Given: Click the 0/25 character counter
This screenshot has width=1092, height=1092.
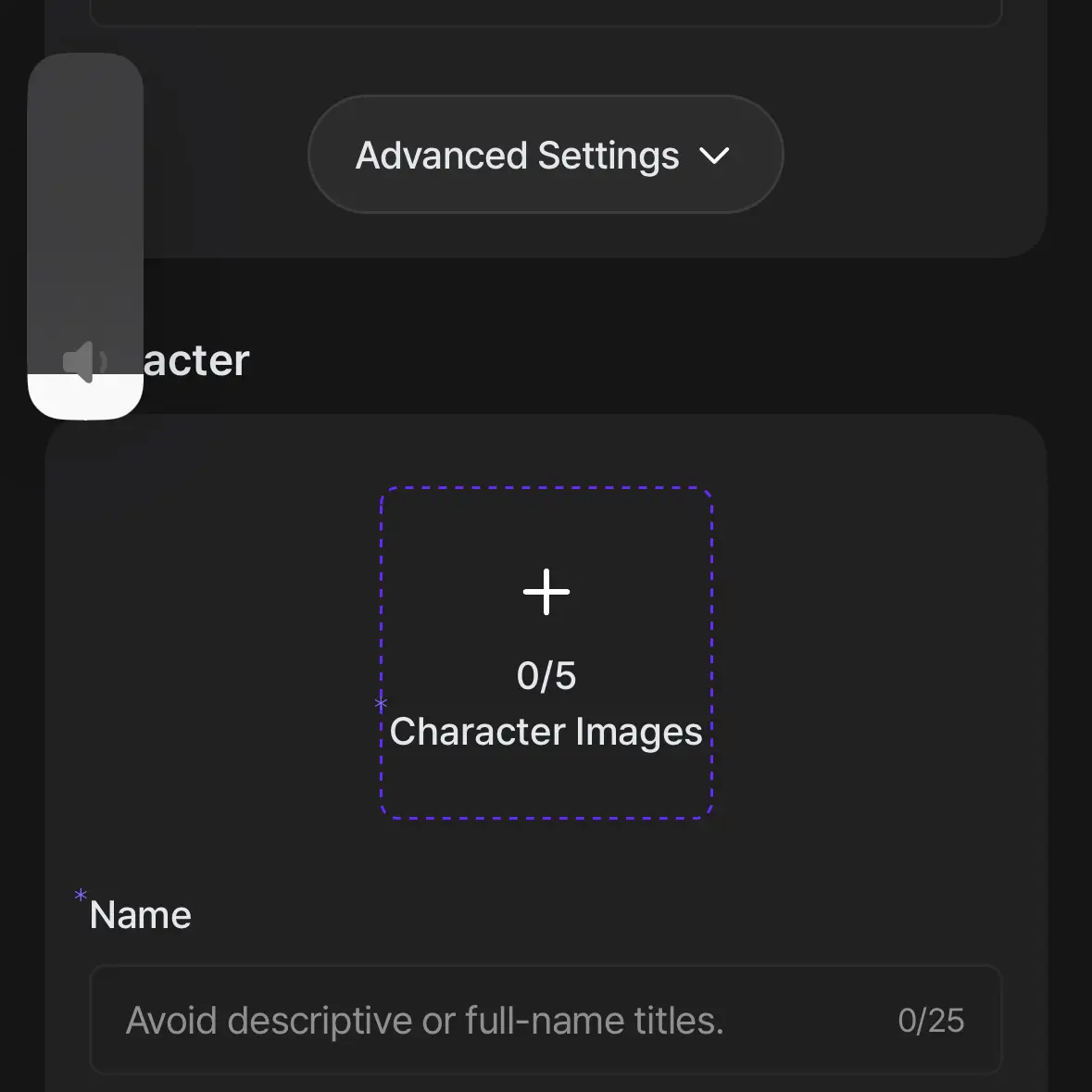Looking at the screenshot, I should (931, 1021).
